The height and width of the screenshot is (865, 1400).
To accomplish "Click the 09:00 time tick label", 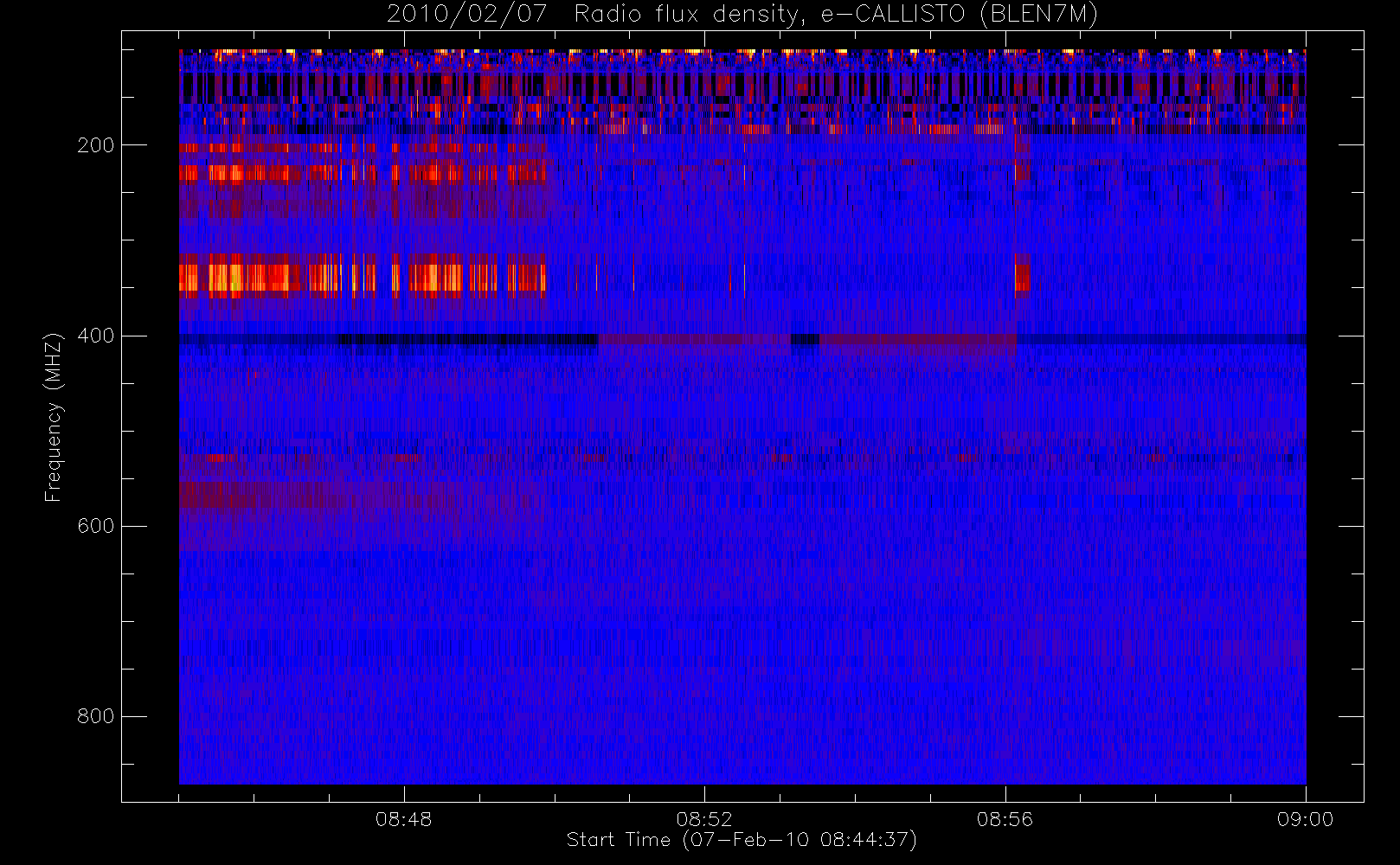I will (x=1305, y=819).
